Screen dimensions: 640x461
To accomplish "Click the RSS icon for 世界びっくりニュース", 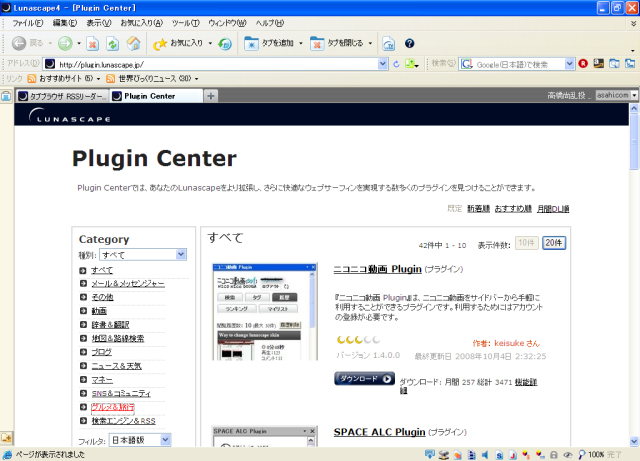I will (x=110, y=78).
